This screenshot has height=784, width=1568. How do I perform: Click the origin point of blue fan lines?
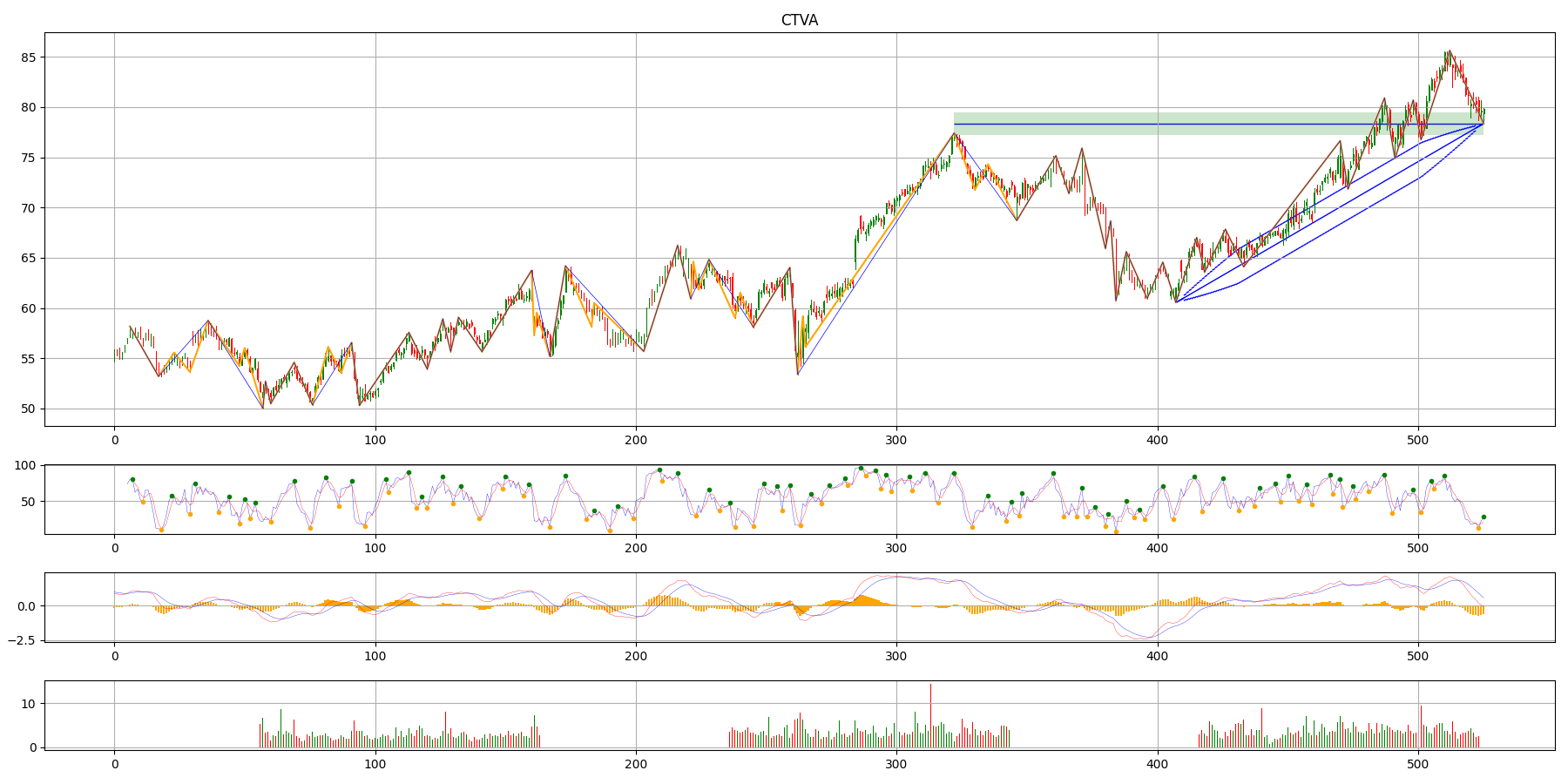(x=1175, y=302)
